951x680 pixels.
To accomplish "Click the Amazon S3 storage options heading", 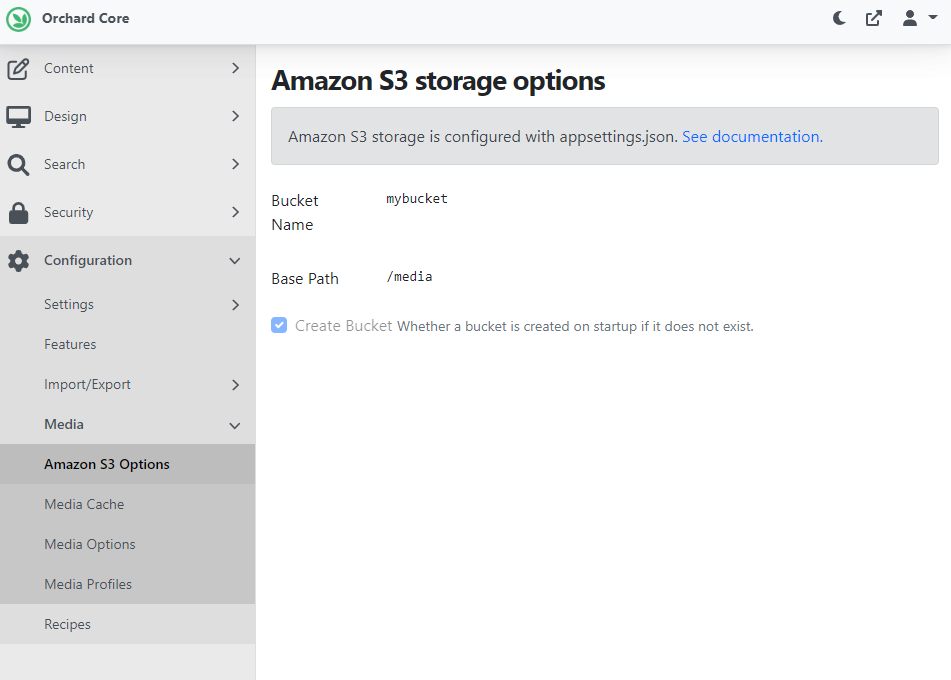I will [438, 81].
